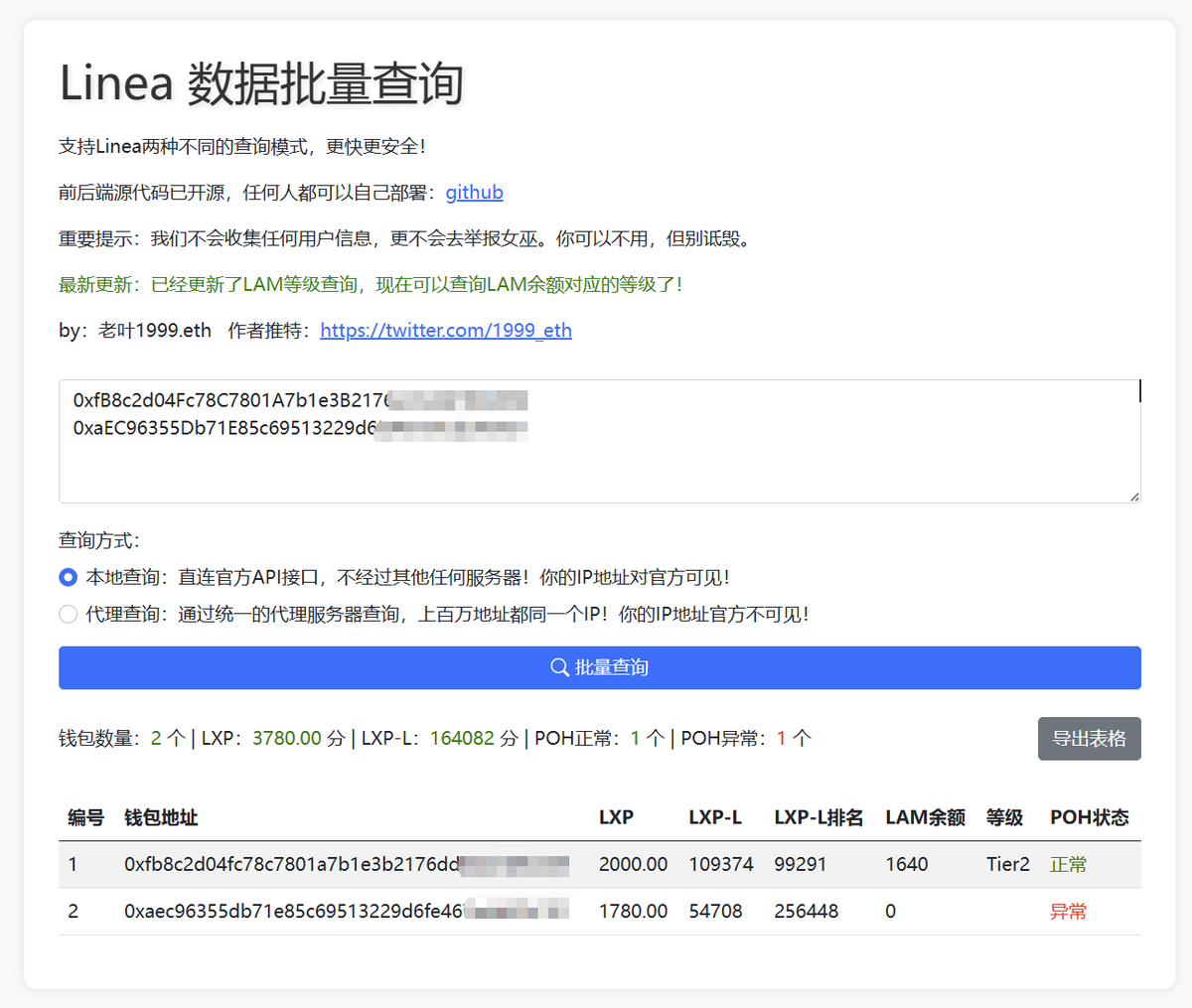
Task: Click the LXP-L column header
Action: 715,817
